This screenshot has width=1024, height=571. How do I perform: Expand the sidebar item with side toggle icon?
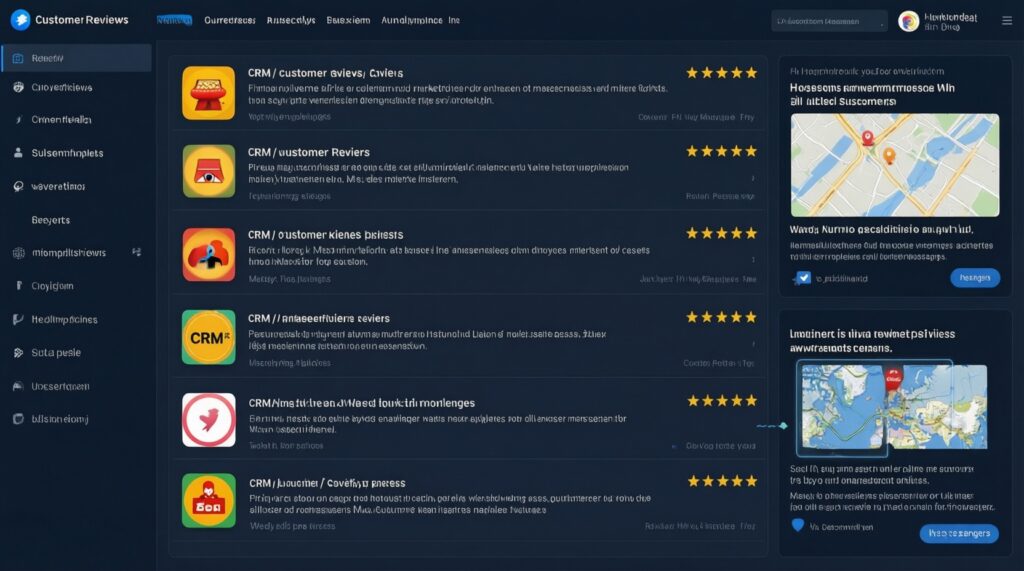click(136, 252)
